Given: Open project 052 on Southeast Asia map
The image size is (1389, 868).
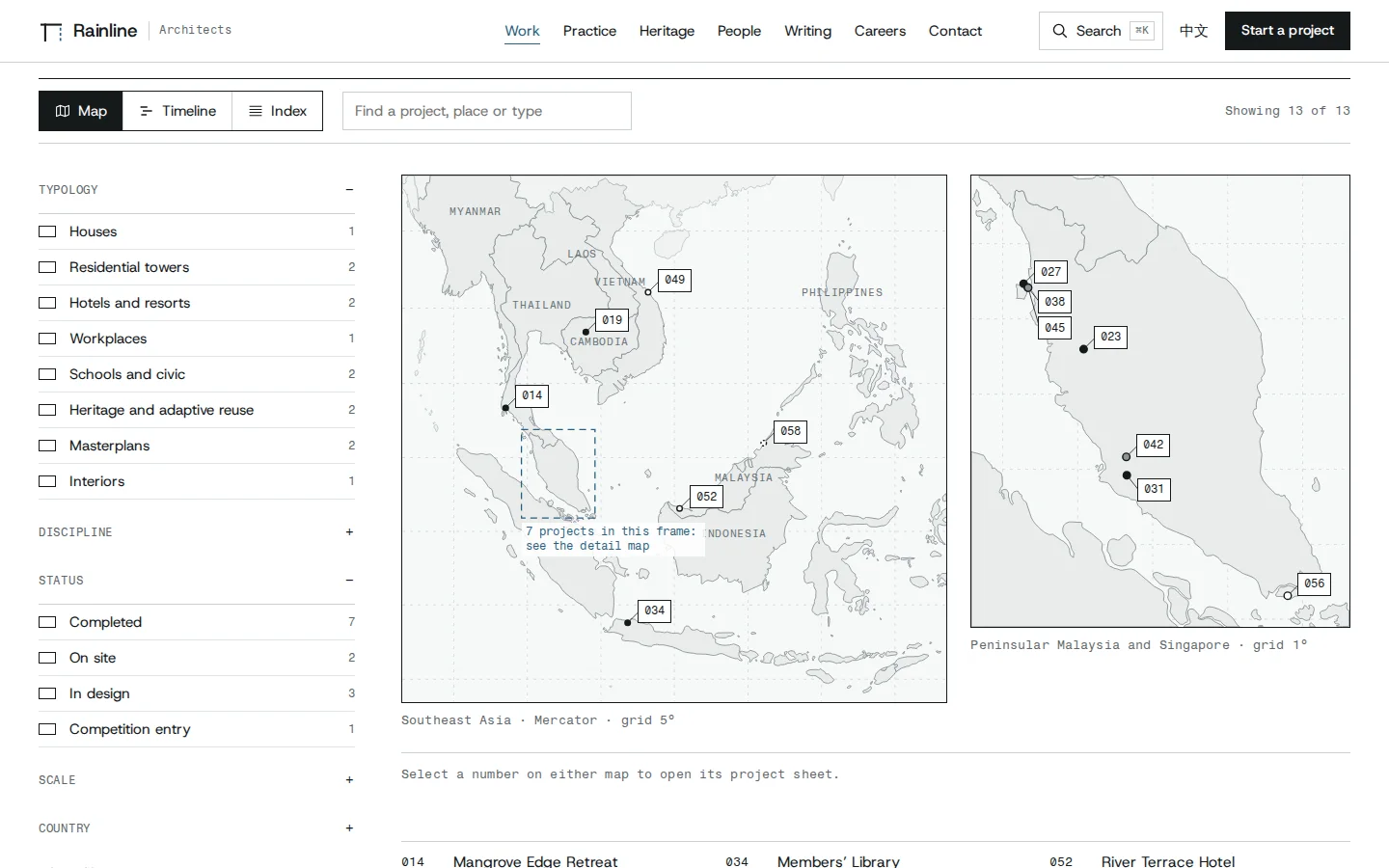Looking at the screenshot, I should pyautogui.click(x=707, y=497).
